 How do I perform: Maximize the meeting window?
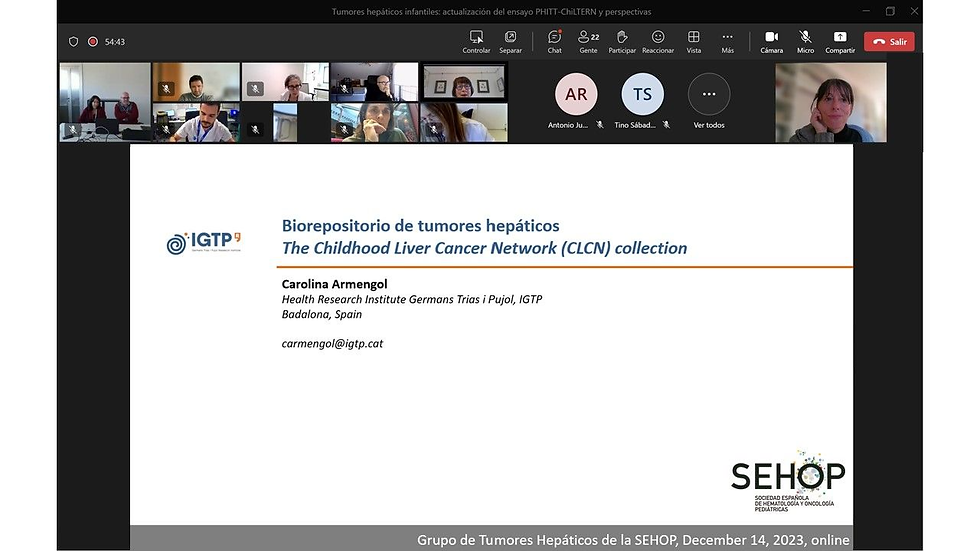coord(890,11)
